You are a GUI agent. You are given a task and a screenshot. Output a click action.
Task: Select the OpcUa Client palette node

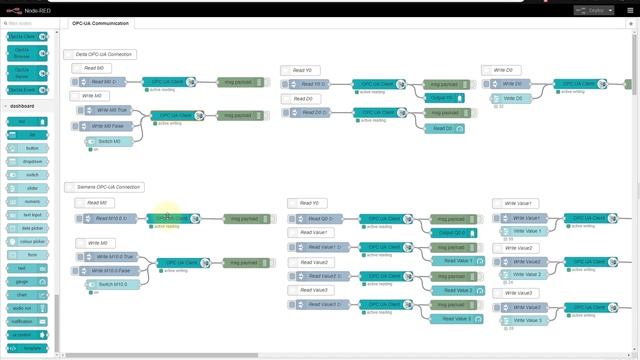click(27, 37)
